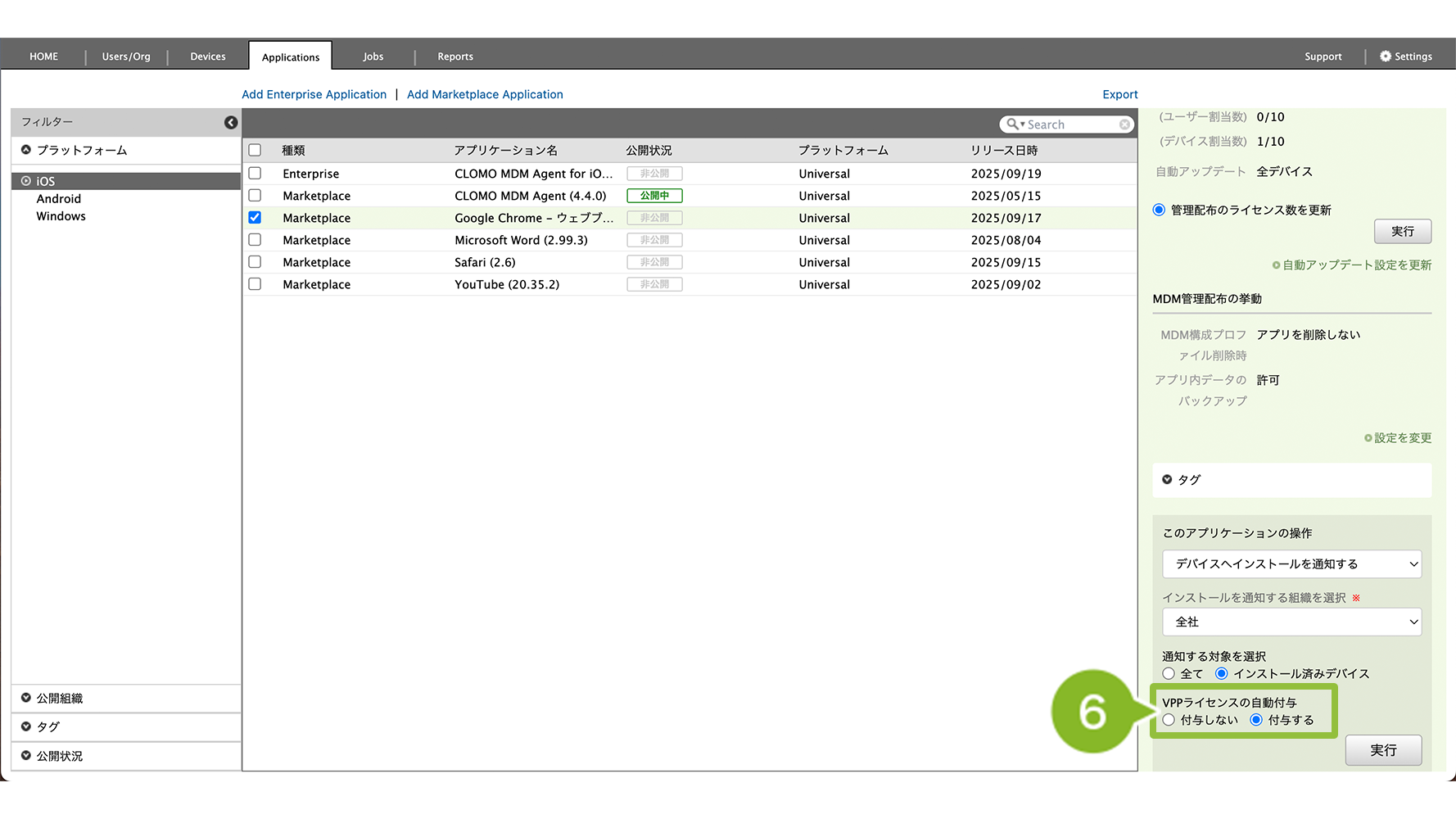Open the デバイスへインストールを通知する dropdown
The image size is (1456, 819).
pyautogui.click(x=1291, y=564)
